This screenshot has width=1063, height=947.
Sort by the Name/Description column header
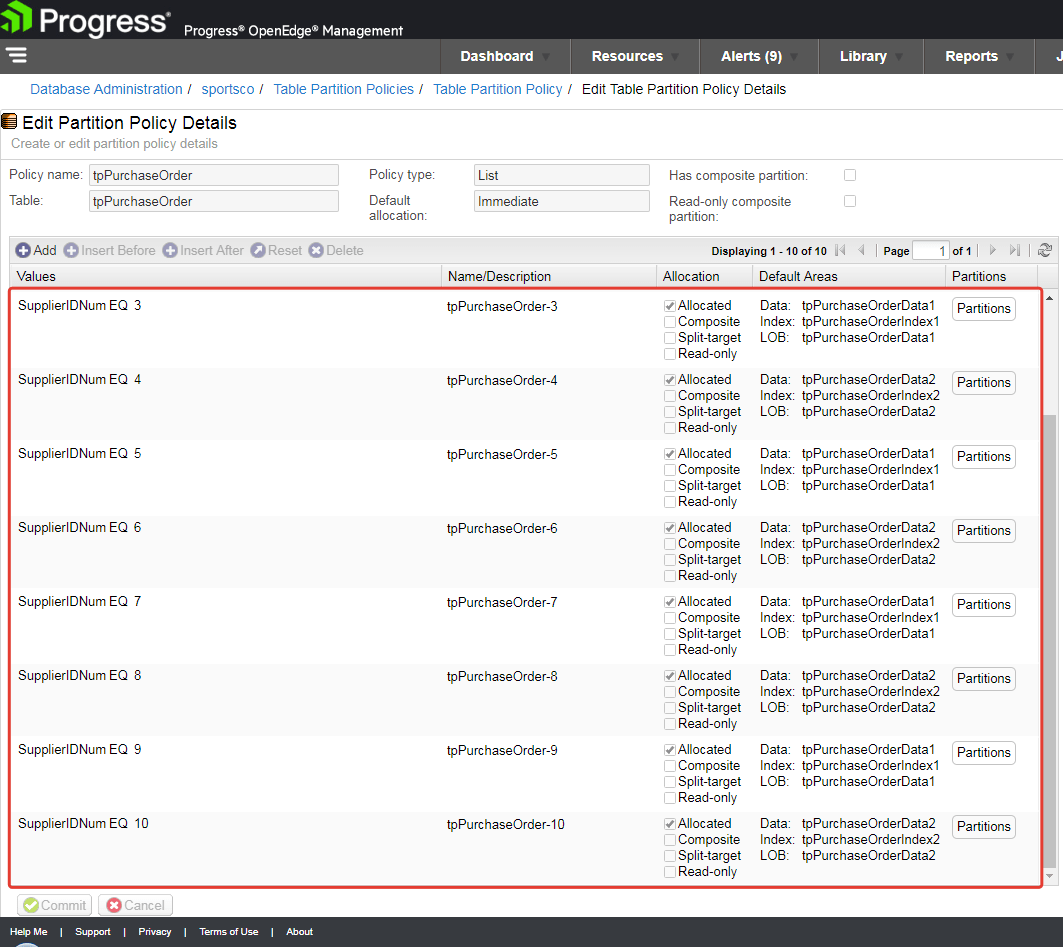549,276
